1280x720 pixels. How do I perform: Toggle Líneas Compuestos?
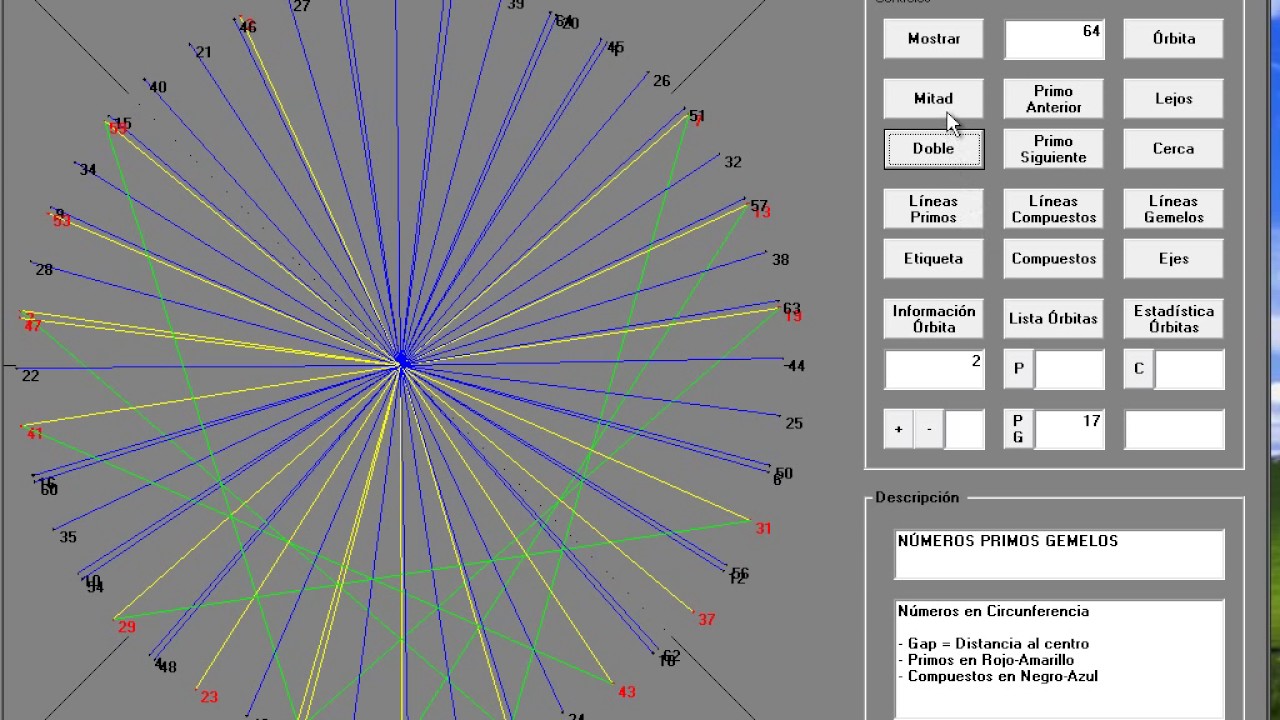pos(1054,209)
